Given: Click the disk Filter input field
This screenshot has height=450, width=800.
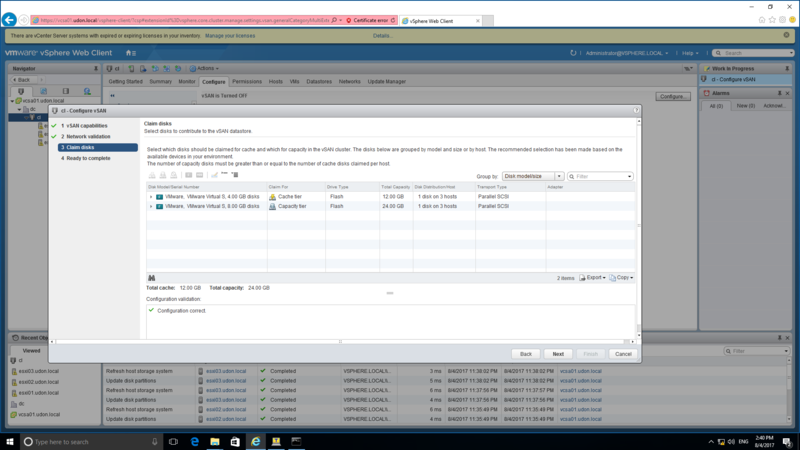Looking at the screenshot, I should click(x=601, y=177).
